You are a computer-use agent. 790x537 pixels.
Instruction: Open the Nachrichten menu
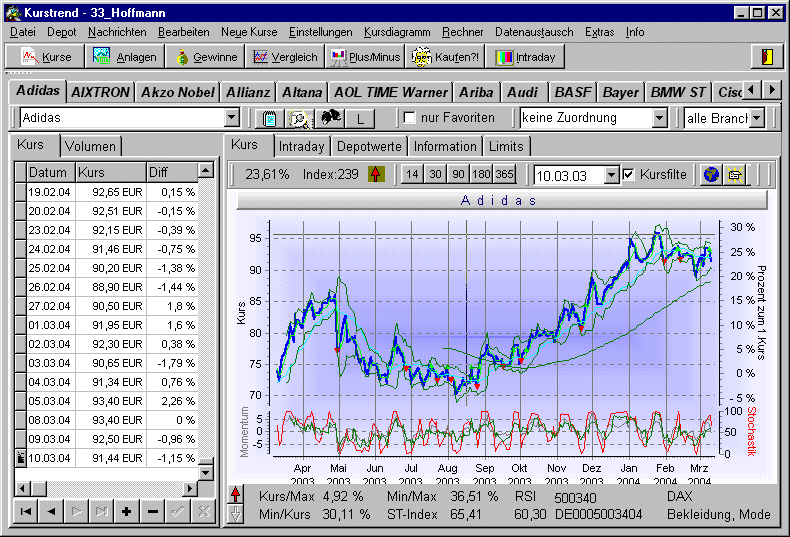(x=117, y=32)
